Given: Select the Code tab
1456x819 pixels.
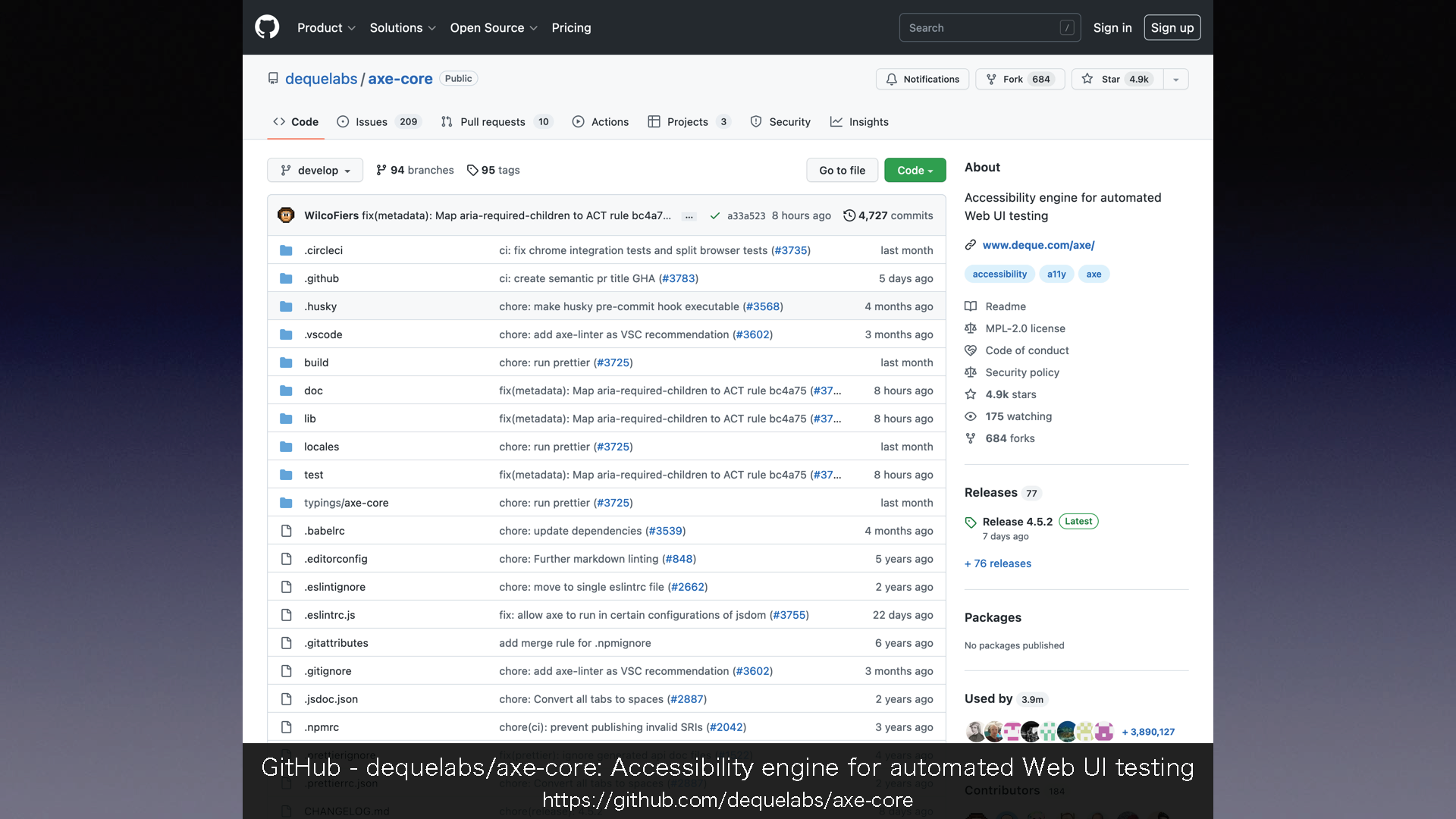Looking at the screenshot, I should click(x=296, y=121).
